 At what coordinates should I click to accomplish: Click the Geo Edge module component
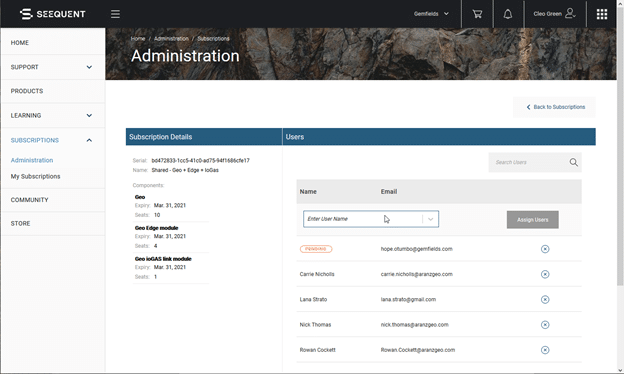156,228
